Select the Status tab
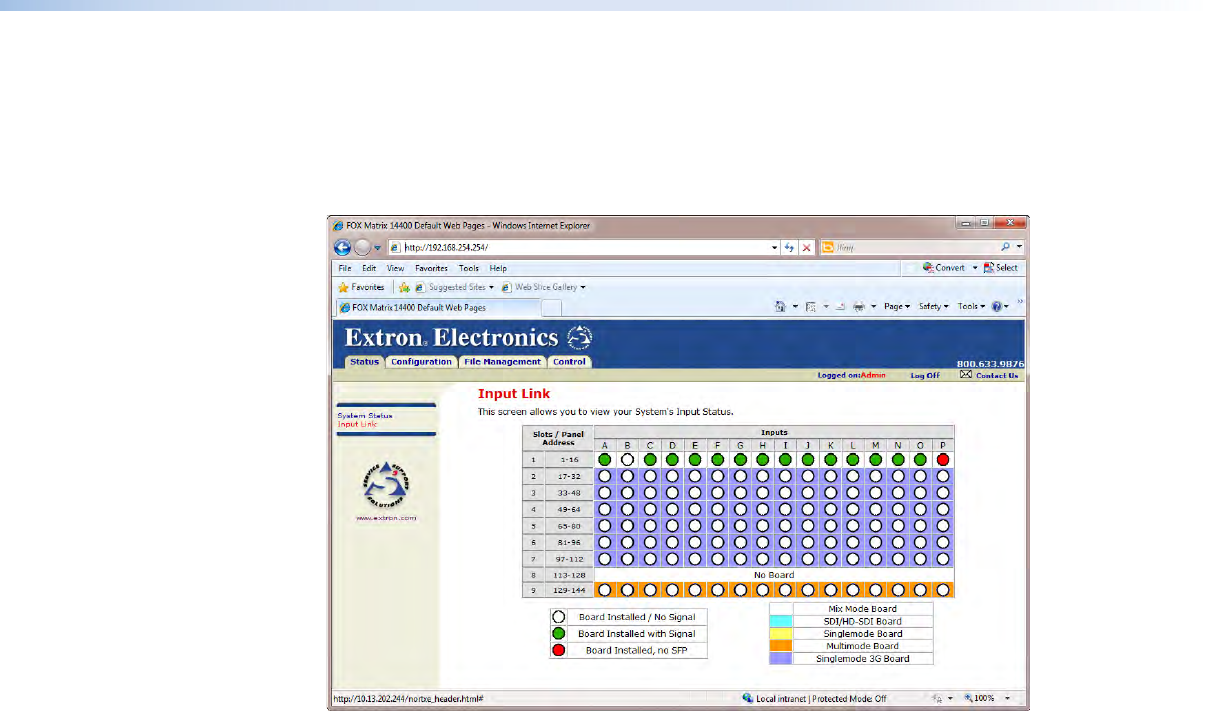Screen dimensions: 1224x711 364,362
